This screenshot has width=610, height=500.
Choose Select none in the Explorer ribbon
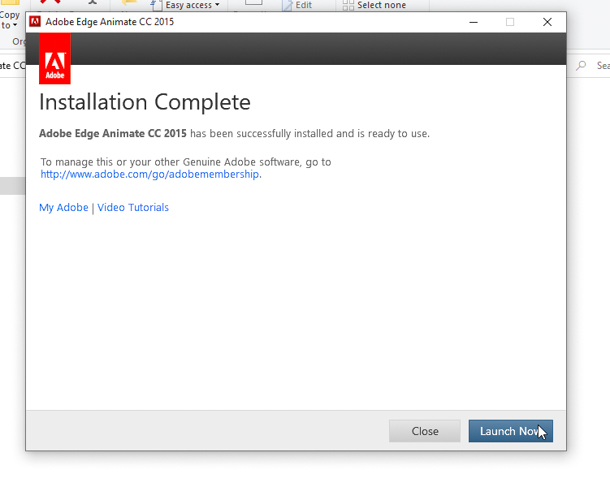tap(380, 5)
